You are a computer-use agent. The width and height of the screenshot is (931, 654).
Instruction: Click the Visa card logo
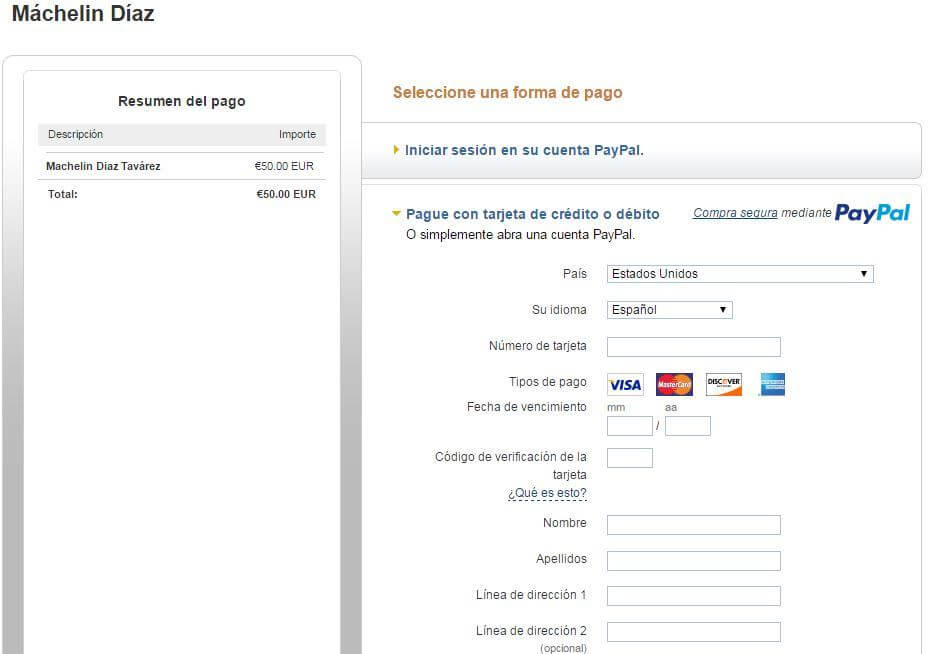point(625,385)
